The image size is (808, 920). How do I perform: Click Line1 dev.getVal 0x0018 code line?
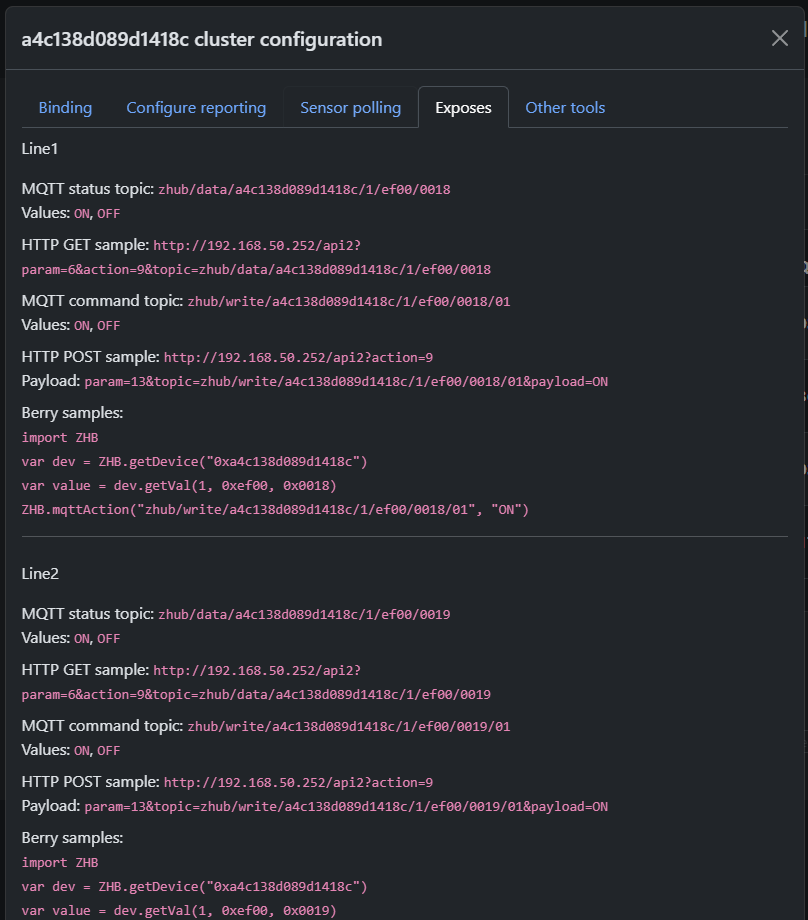pos(179,486)
